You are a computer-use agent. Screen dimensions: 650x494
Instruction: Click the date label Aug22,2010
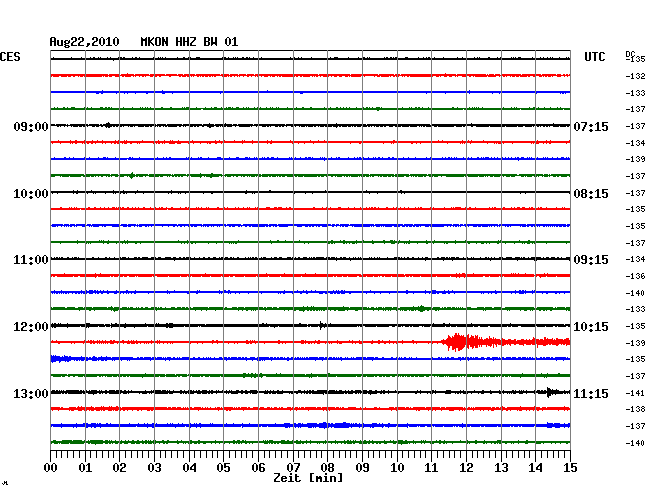(x=85, y=42)
